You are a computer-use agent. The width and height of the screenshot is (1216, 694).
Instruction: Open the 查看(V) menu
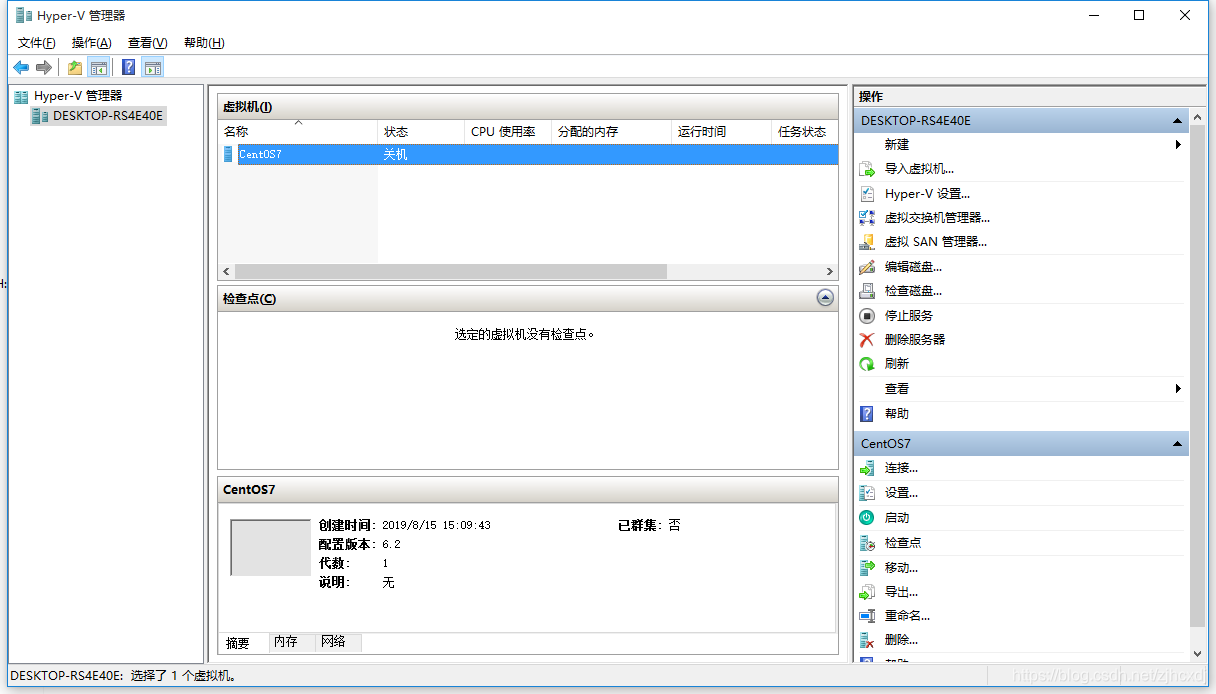pos(148,43)
